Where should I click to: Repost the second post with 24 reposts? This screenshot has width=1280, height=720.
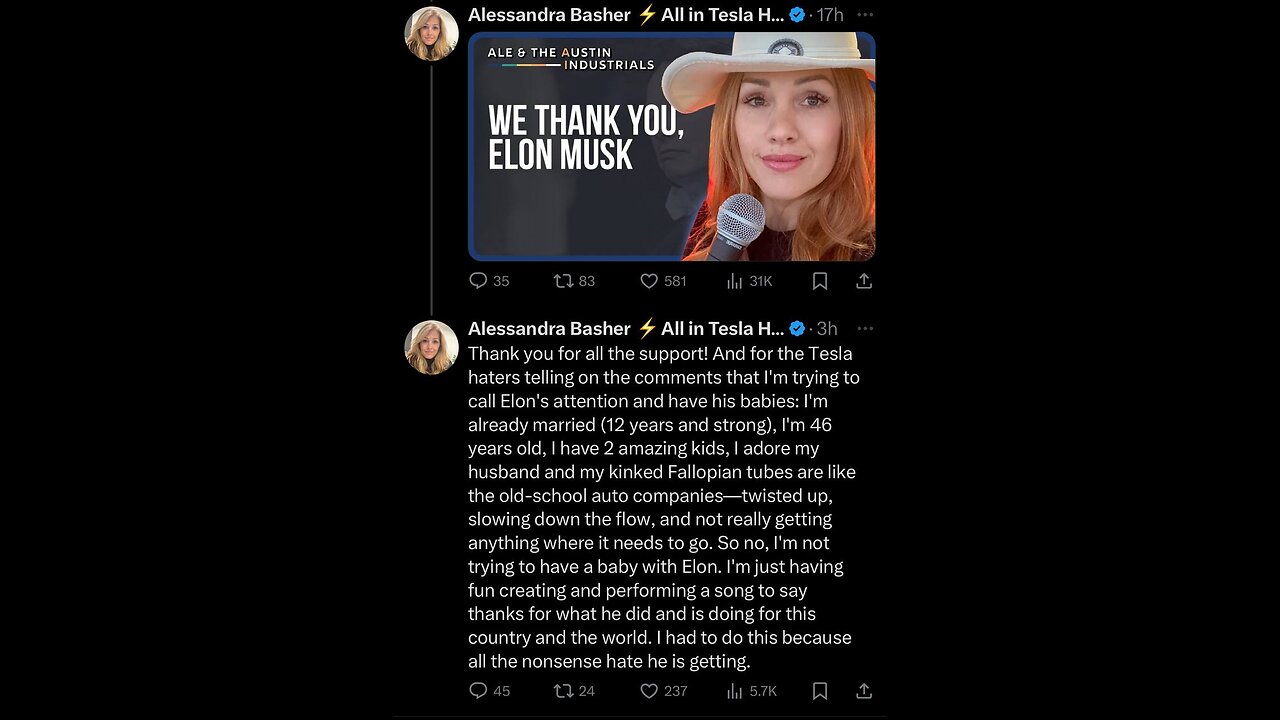pyautogui.click(x=564, y=690)
